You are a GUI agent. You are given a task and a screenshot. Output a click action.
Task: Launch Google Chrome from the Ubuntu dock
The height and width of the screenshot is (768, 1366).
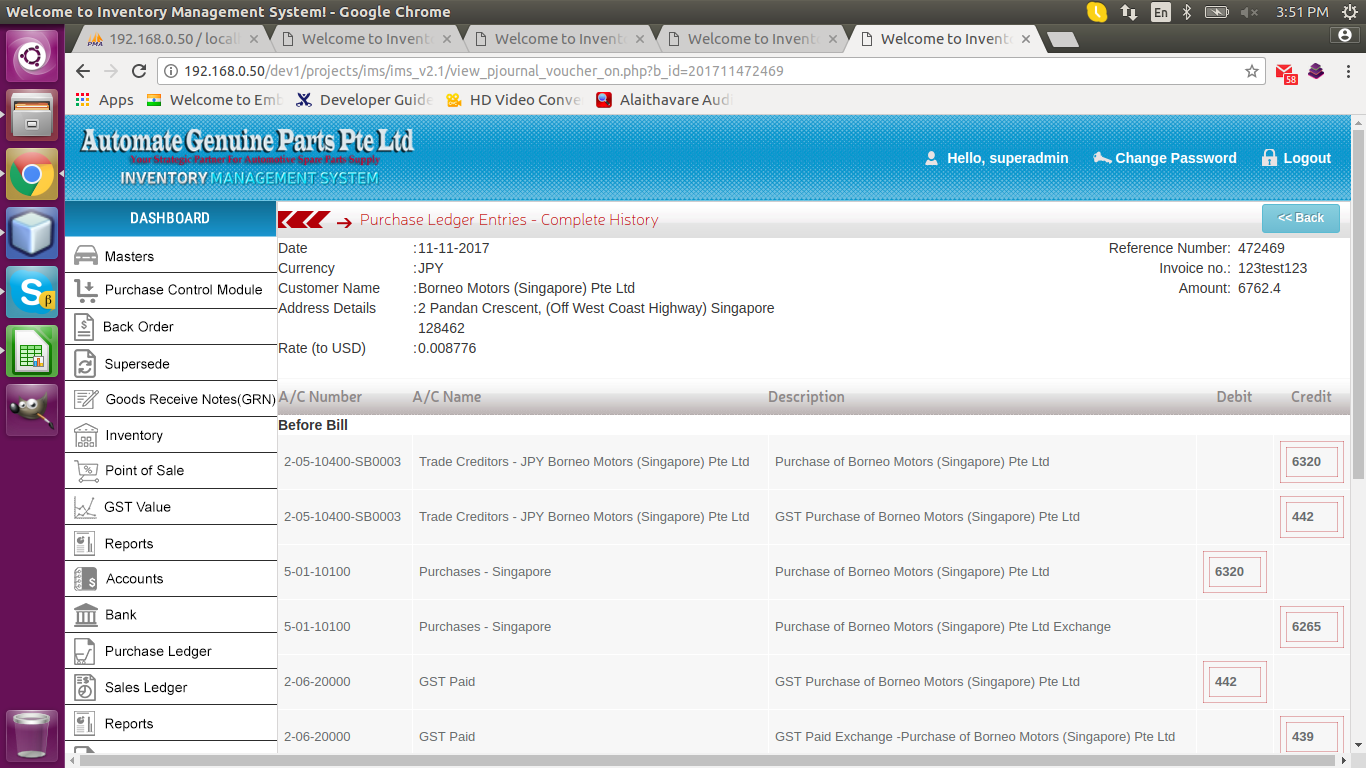(x=32, y=175)
